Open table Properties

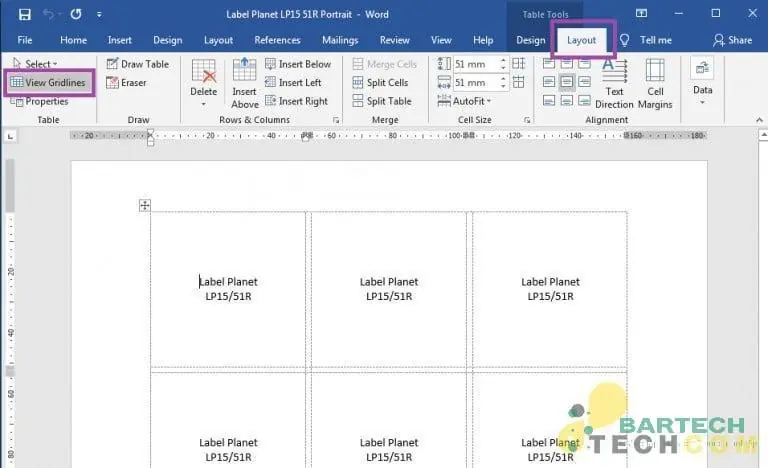click(40, 101)
